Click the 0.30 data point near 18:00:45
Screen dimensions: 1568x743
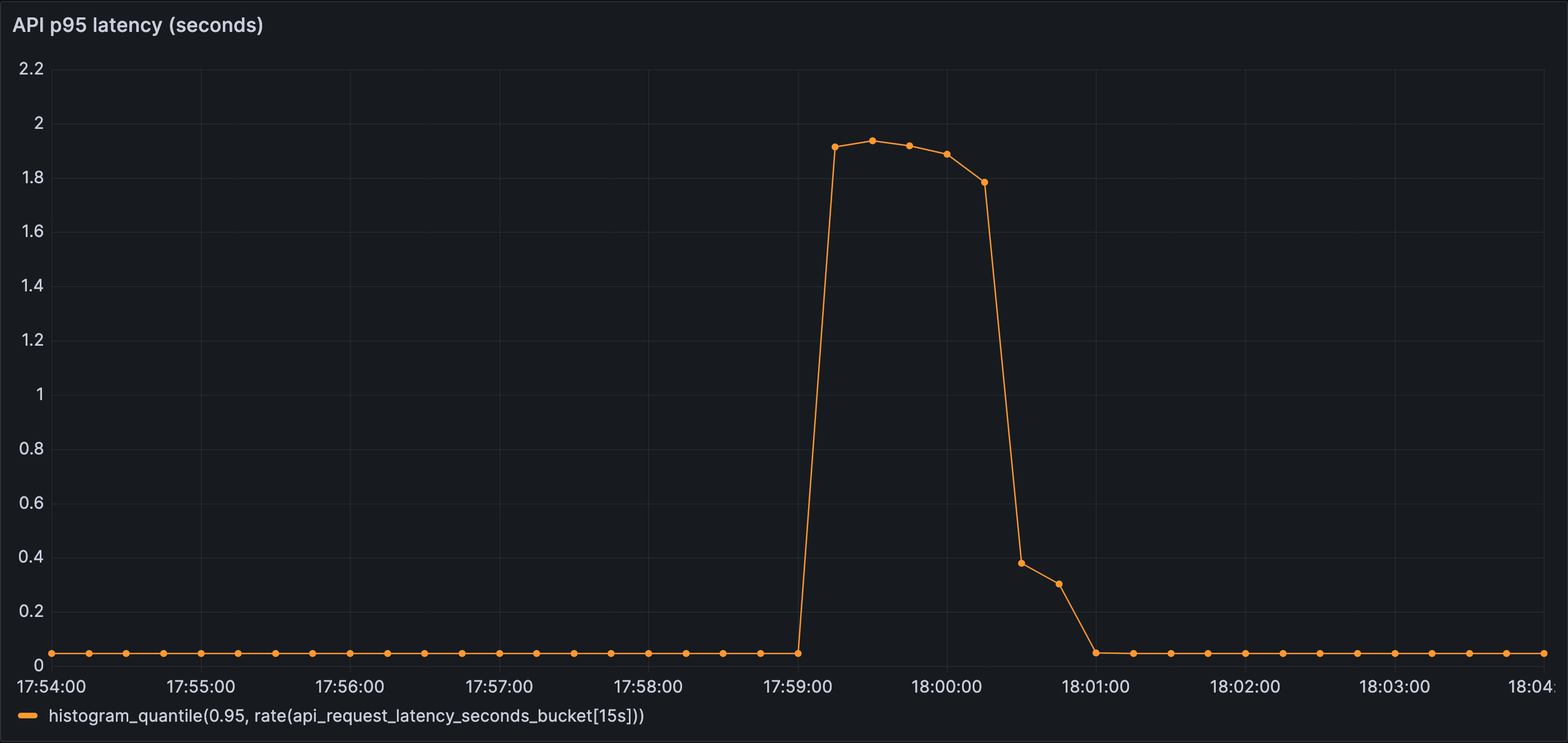[x=1059, y=584]
